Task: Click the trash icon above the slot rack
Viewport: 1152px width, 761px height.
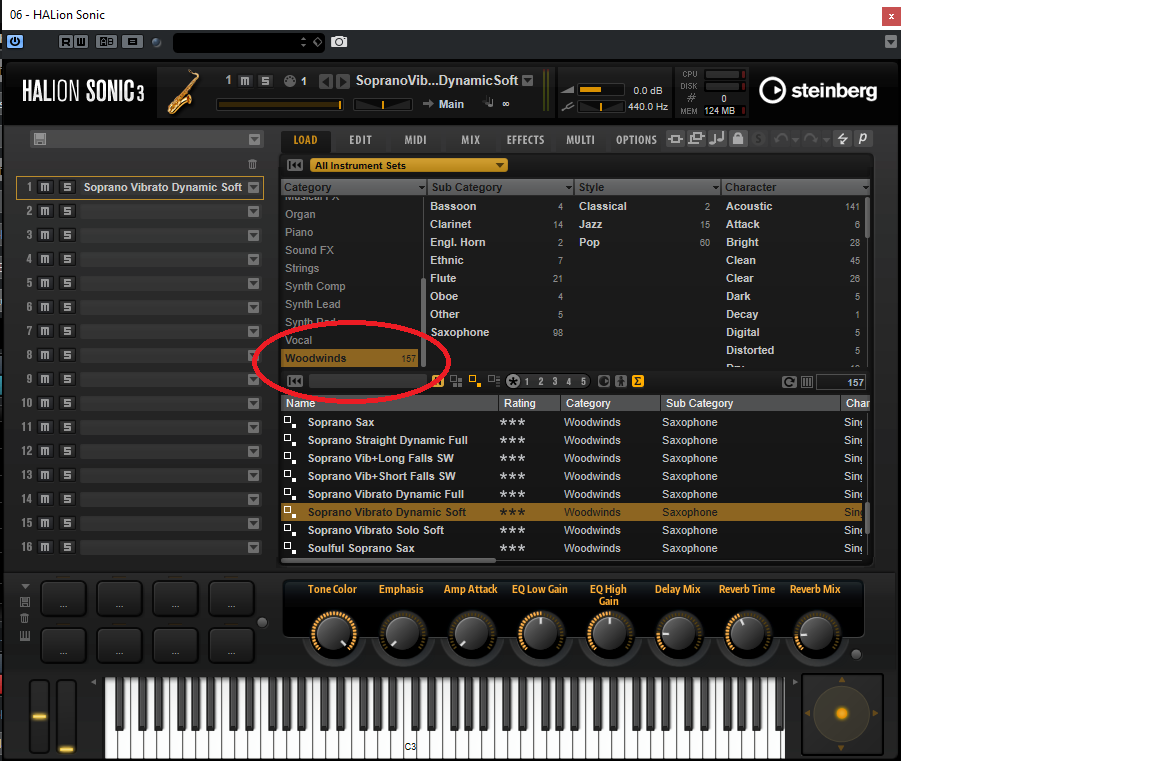Action: click(253, 165)
